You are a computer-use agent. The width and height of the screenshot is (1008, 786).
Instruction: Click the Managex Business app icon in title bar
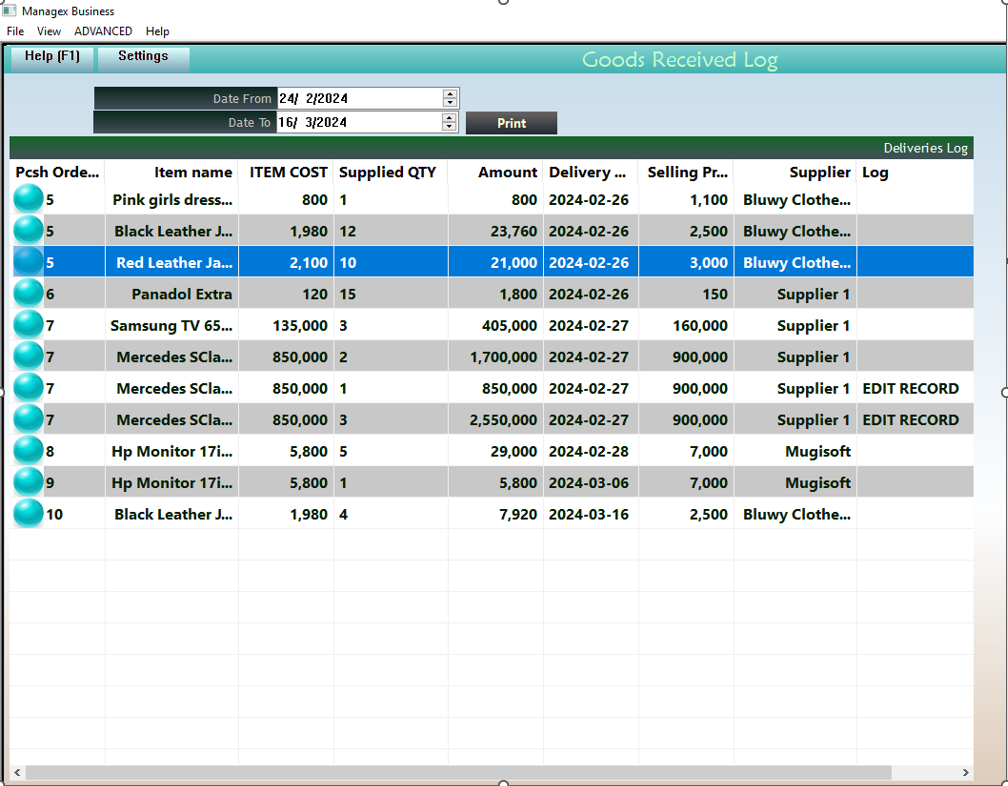pyautogui.click(x=9, y=11)
